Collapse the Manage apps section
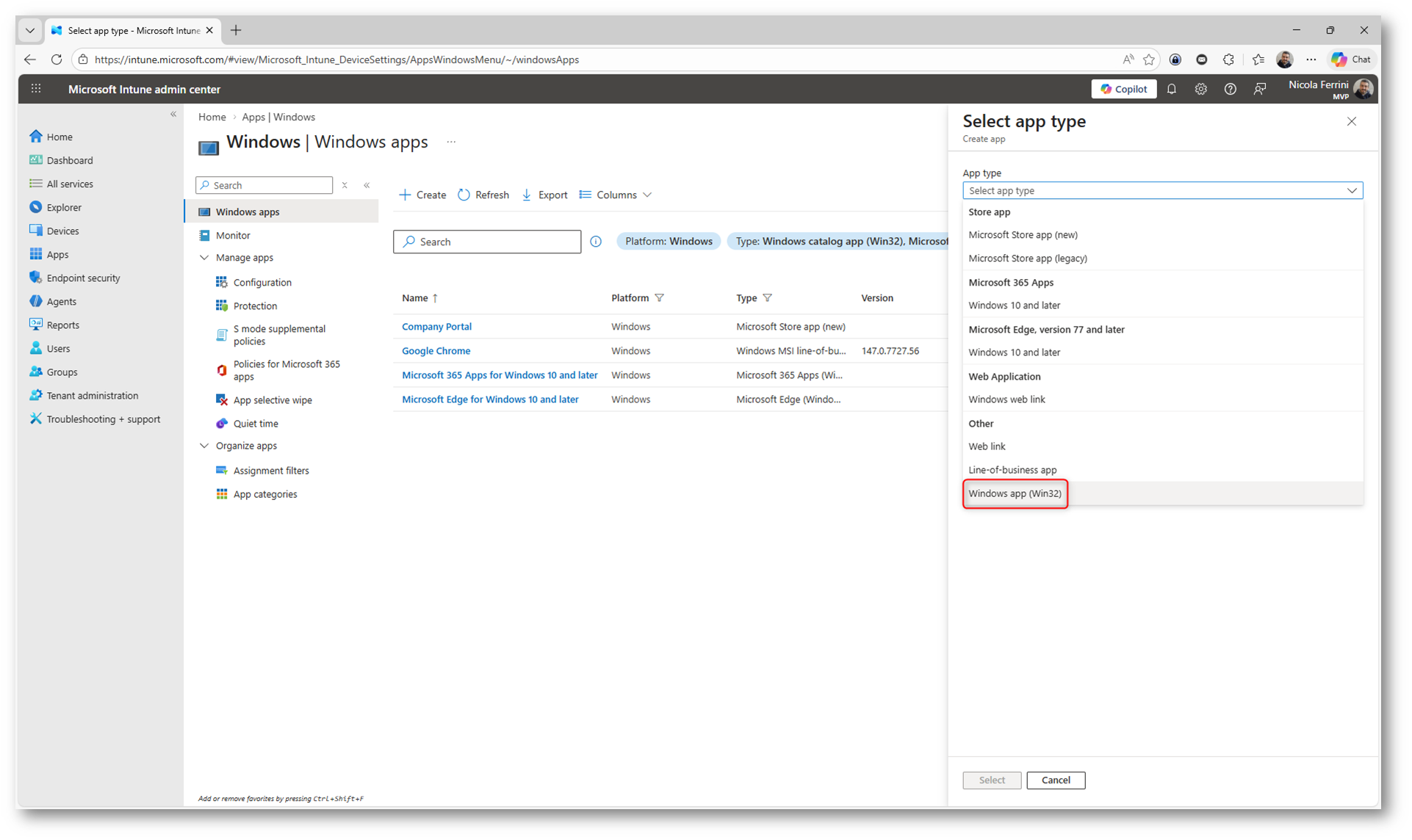Screen dimensions: 1412x840 point(204,258)
